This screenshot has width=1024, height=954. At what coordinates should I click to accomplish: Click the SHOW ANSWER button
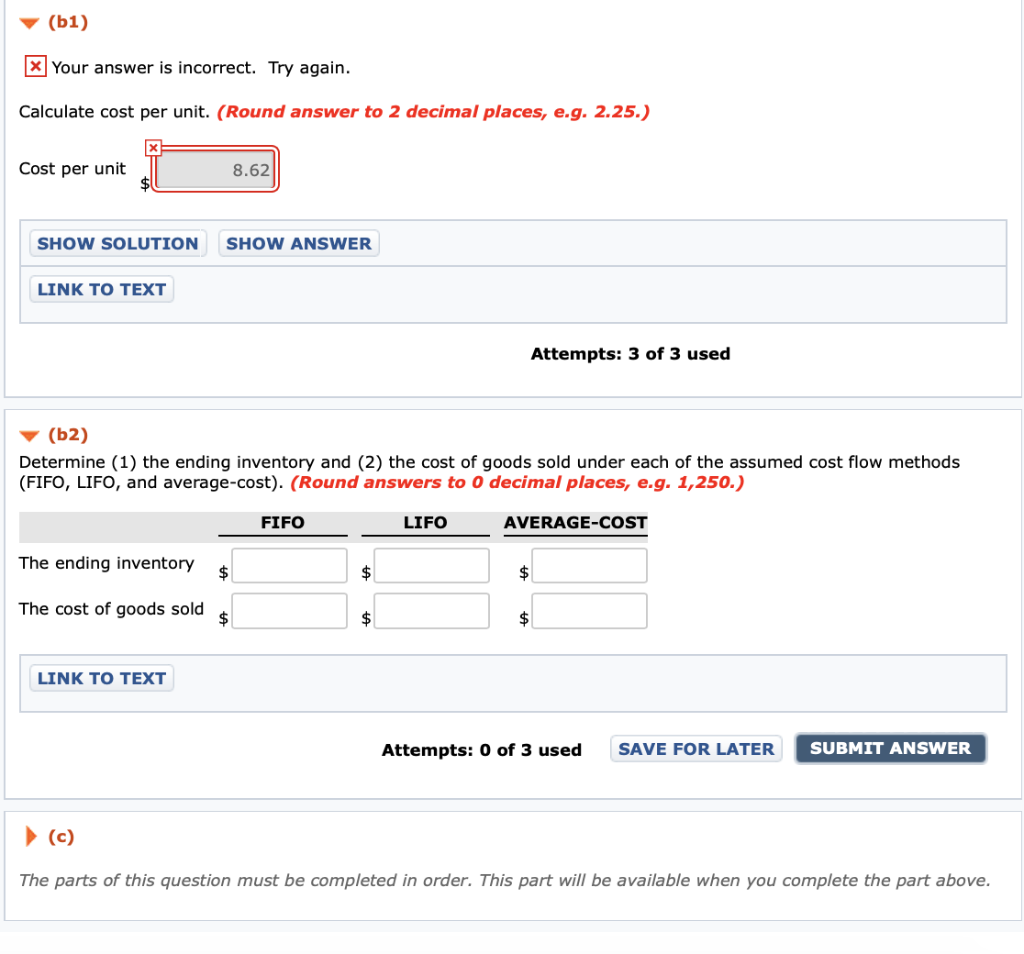pos(298,243)
